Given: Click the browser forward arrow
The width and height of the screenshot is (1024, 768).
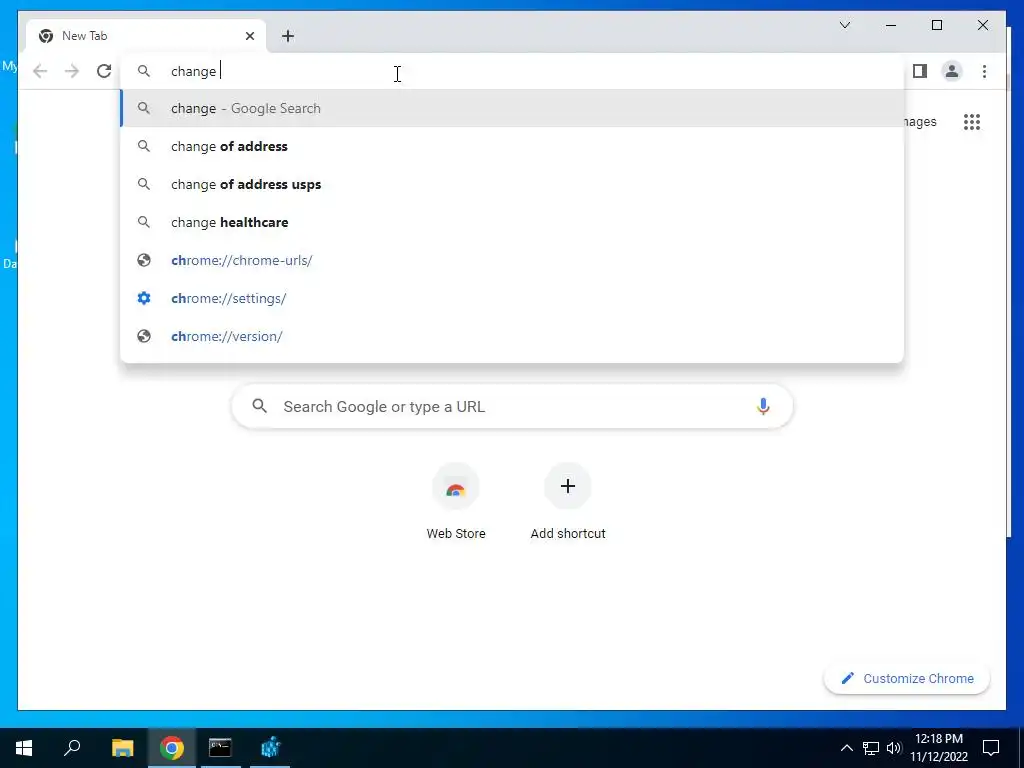Looking at the screenshot, I should point(72,71).
